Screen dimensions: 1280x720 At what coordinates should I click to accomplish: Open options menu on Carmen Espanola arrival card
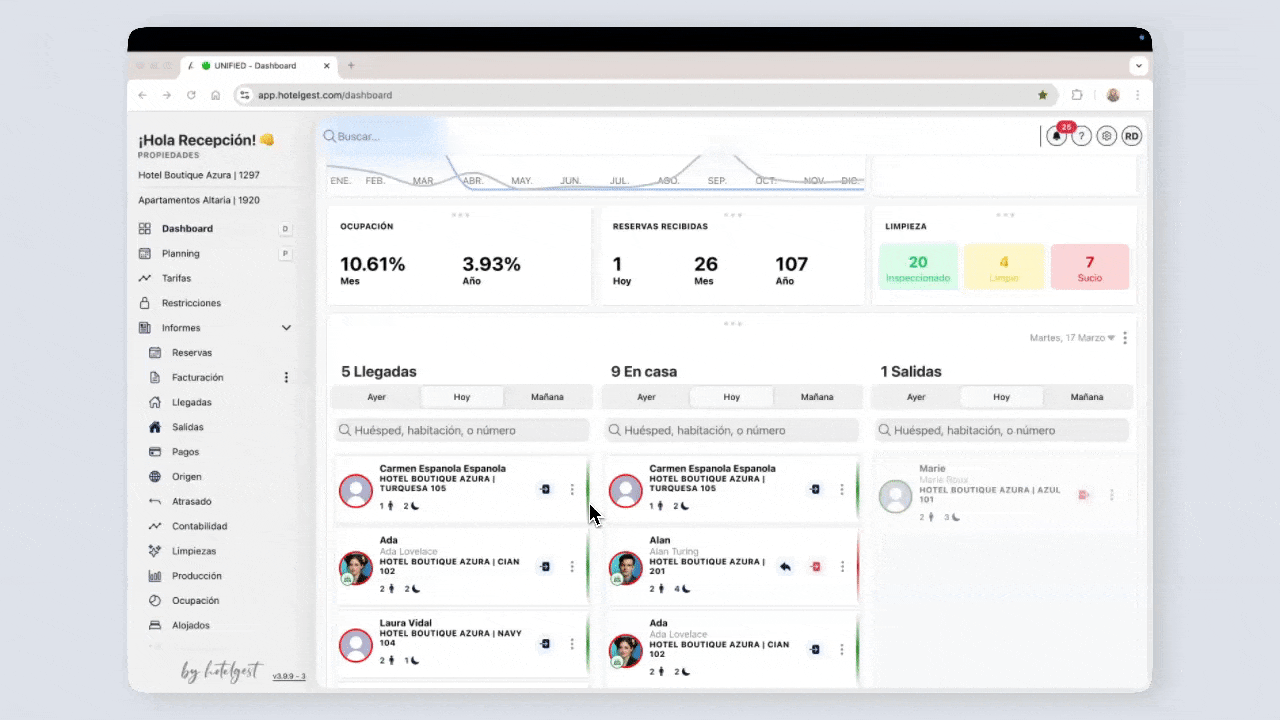[572, 490]
